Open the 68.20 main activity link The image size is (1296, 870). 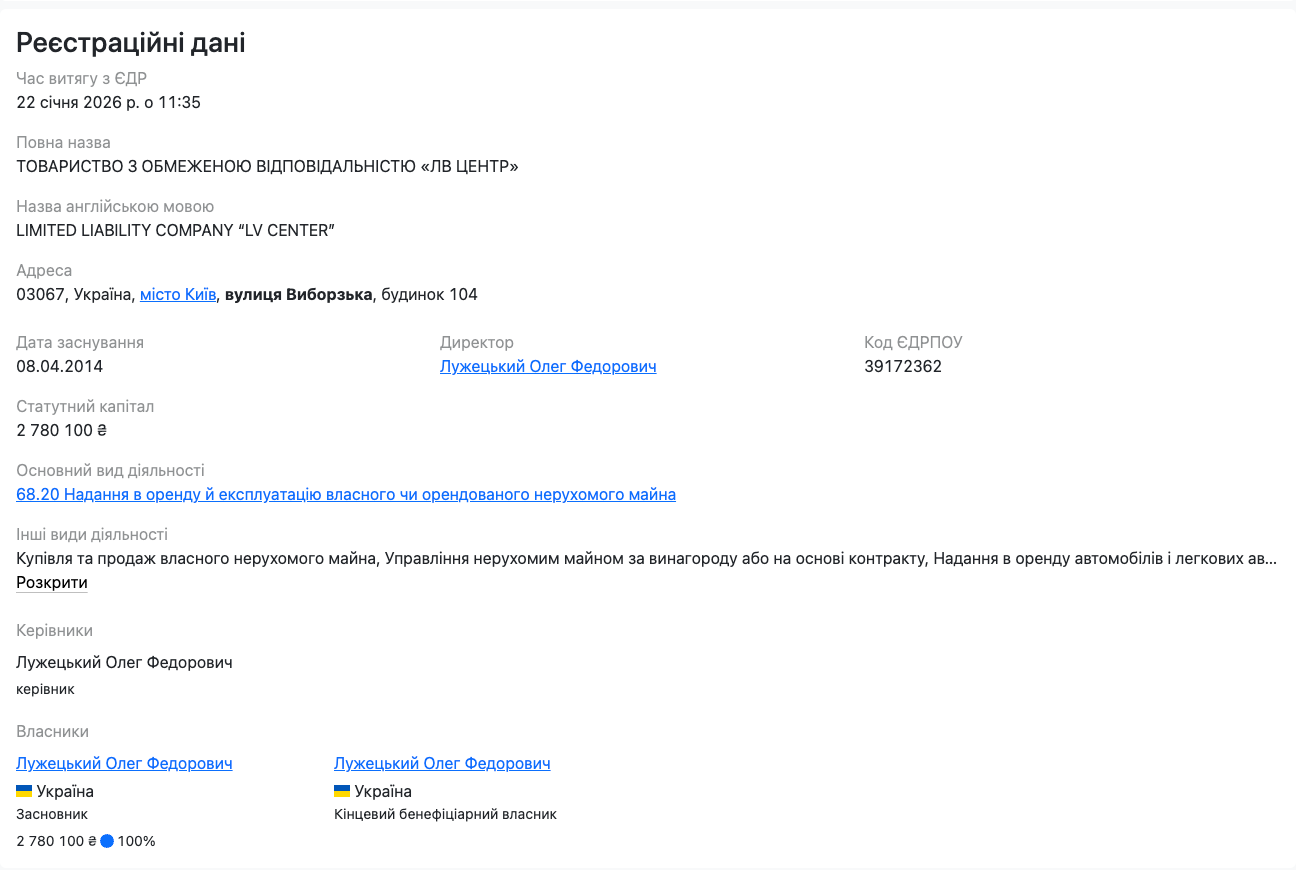click(x=346, y=495)
